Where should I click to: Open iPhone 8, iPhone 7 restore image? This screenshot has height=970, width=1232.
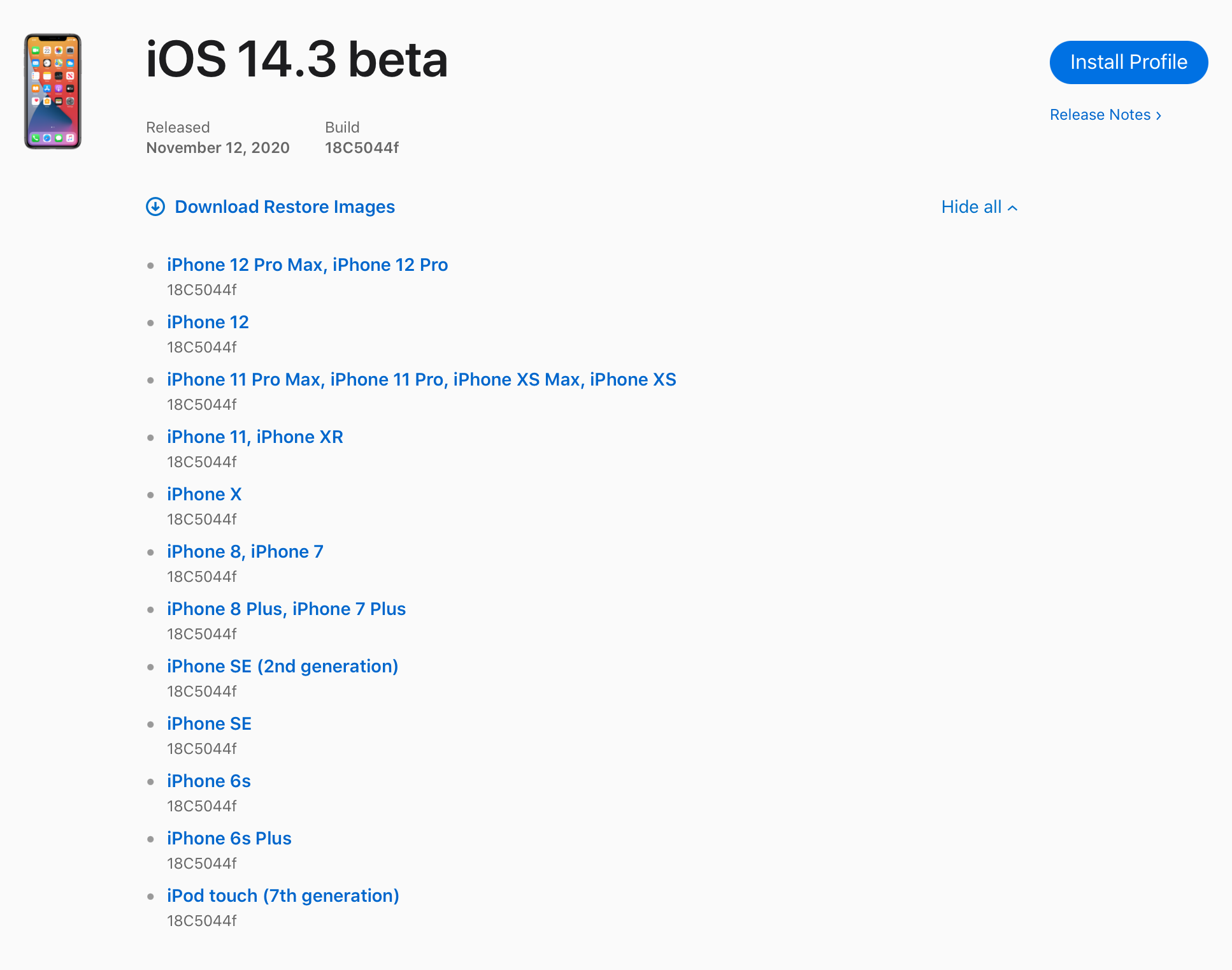pyautogui.click(x=245, y=551)
